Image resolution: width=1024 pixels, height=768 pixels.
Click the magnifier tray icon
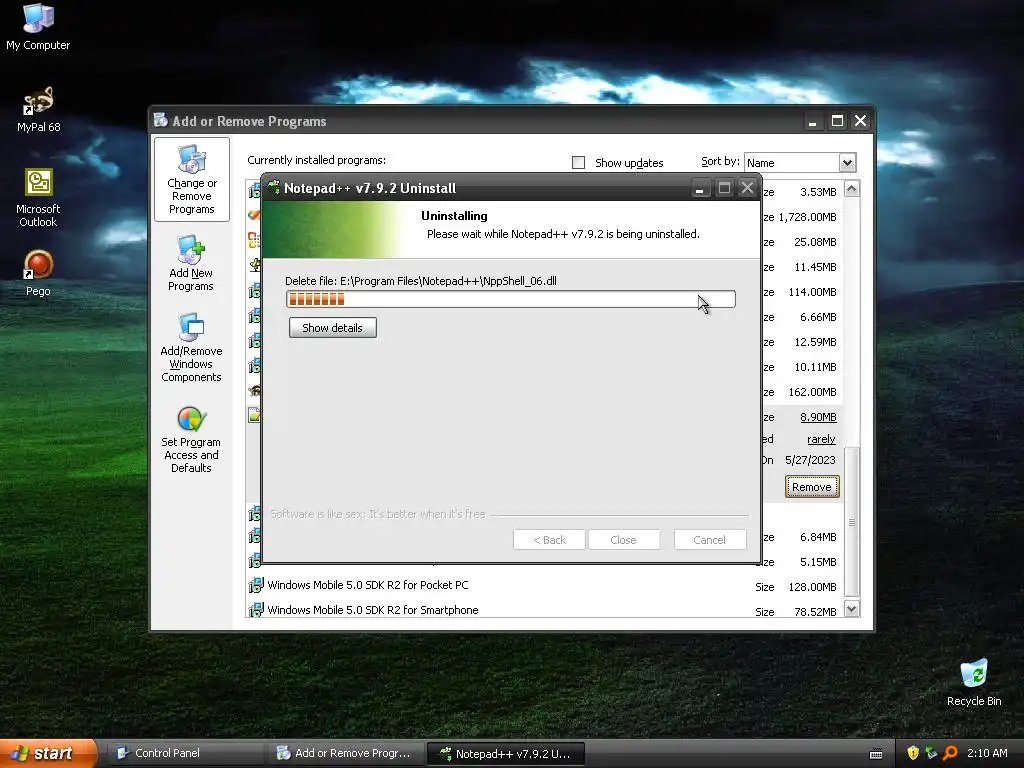click(950, 753)
